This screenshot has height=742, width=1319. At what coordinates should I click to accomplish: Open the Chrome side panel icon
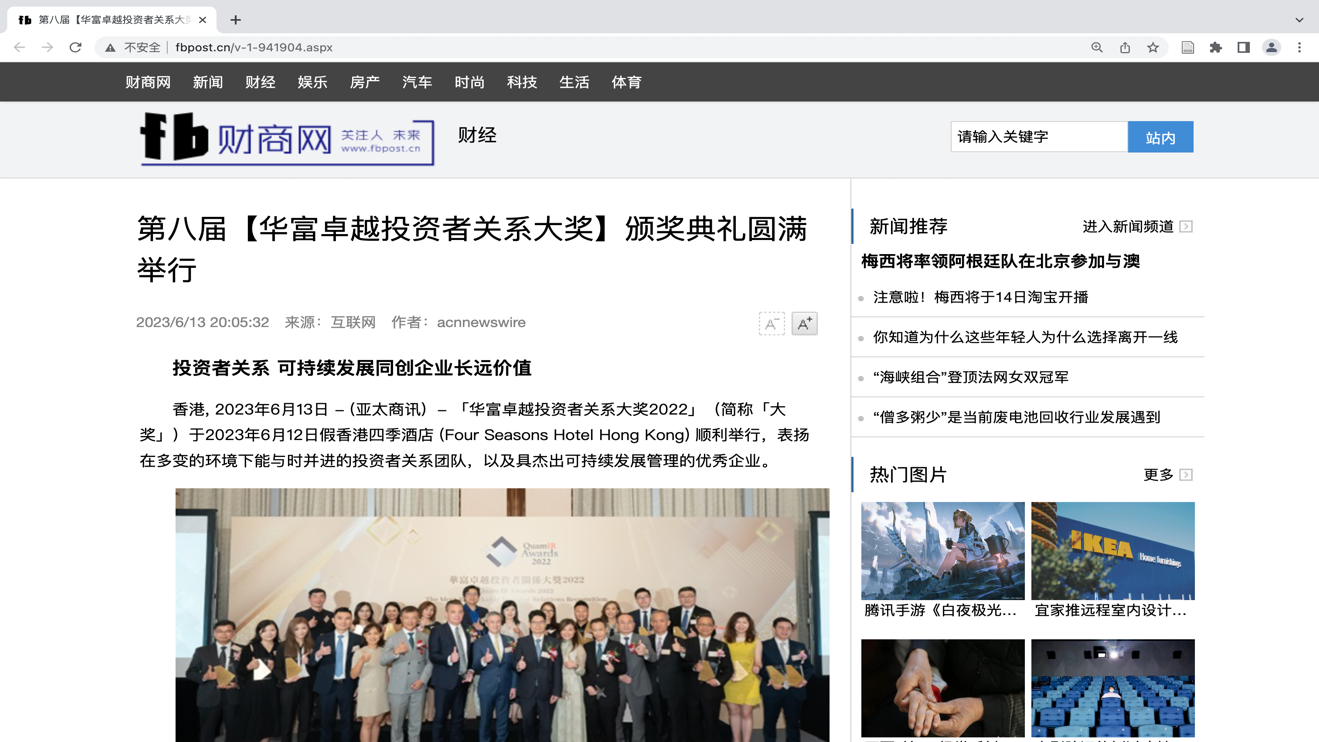click(x=1243, y=47)
